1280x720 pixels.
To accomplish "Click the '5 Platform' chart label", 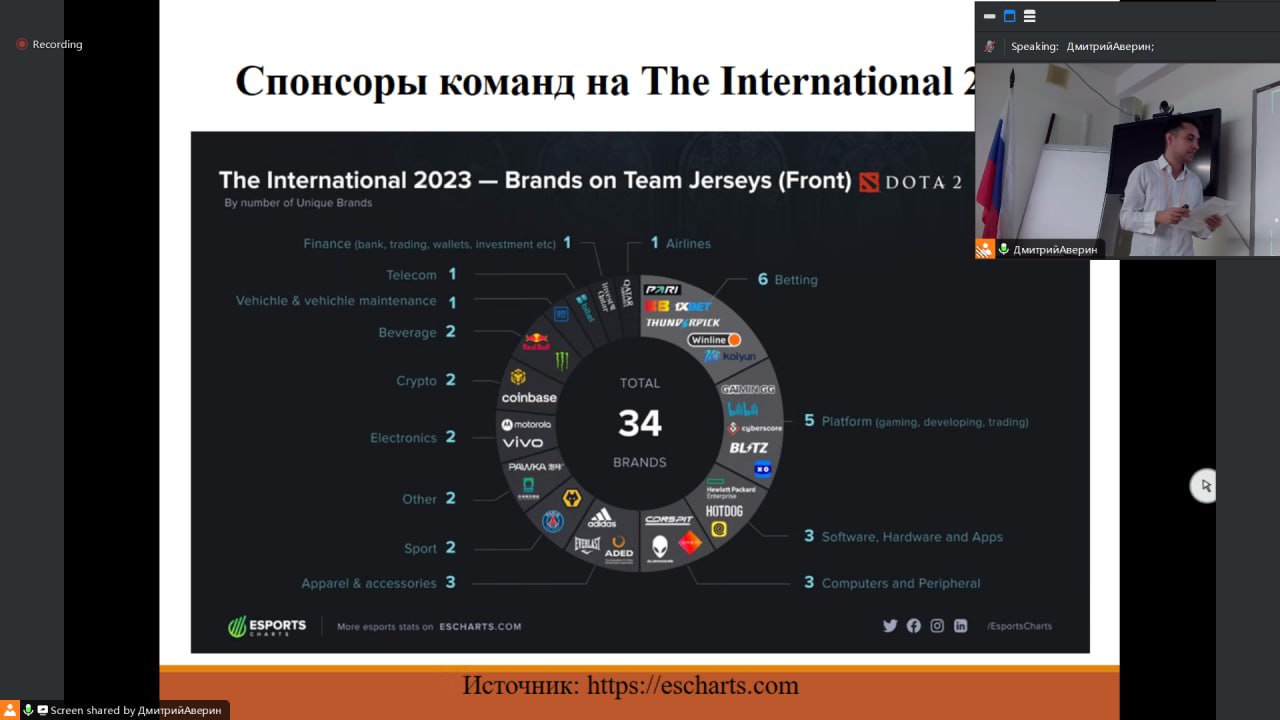I will click(x=916, y=422).
